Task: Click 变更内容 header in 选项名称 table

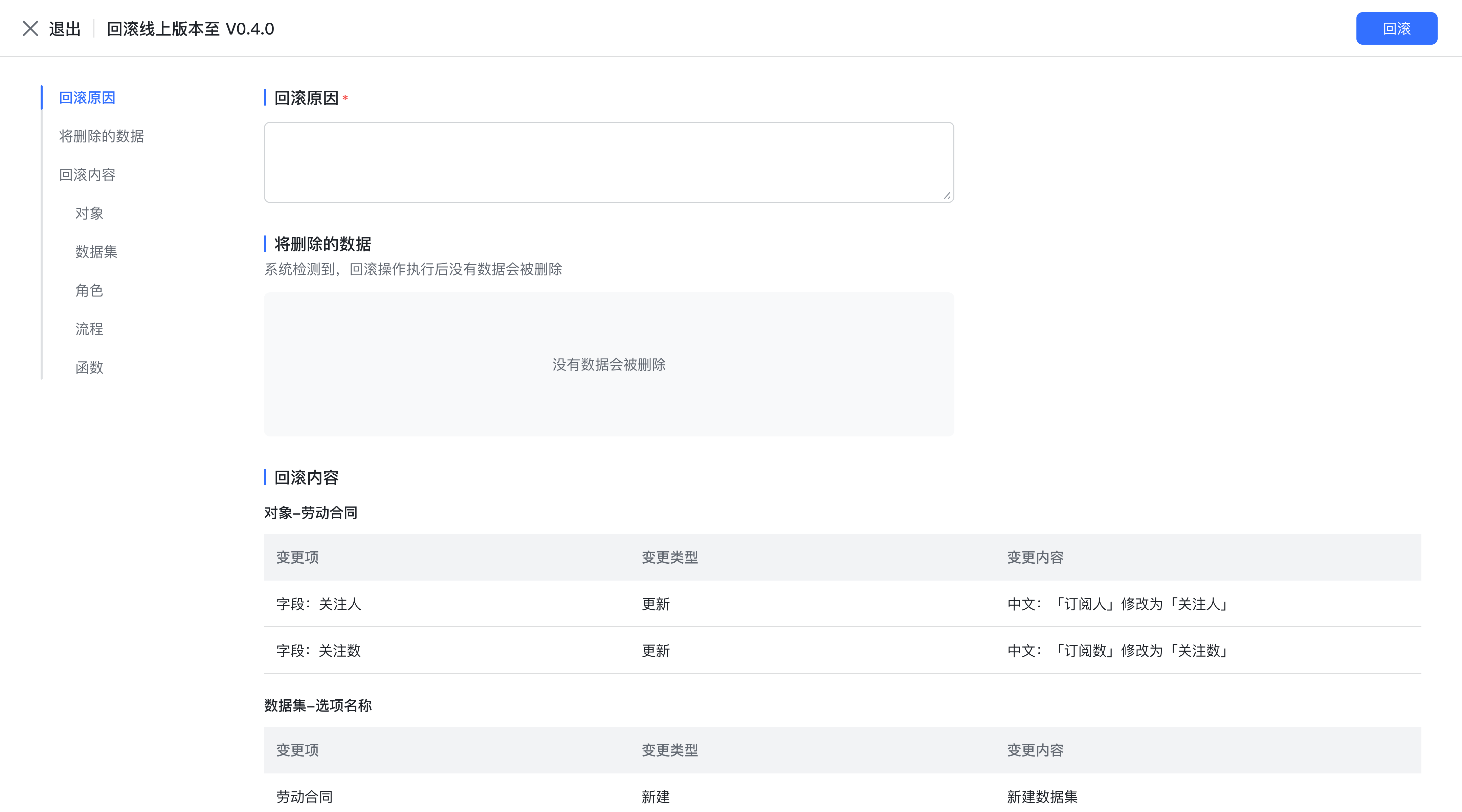Action: (1035, 750)
